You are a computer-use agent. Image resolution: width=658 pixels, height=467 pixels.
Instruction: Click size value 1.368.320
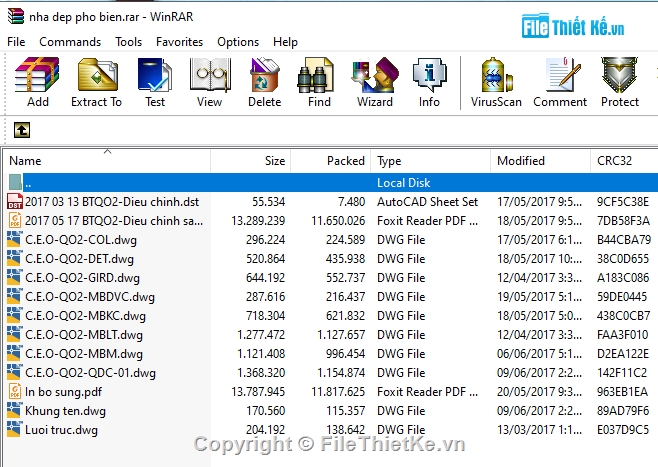click(x=261, y=373)
